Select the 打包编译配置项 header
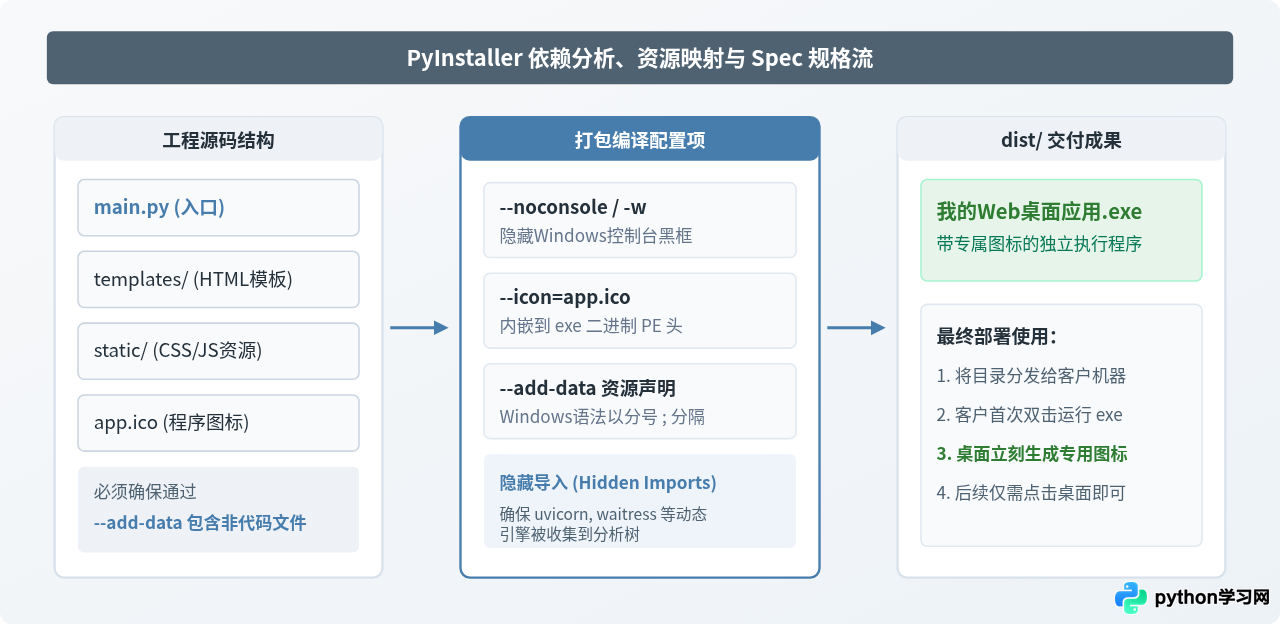This screenshot has height=625, width=1280. [640, 140]
